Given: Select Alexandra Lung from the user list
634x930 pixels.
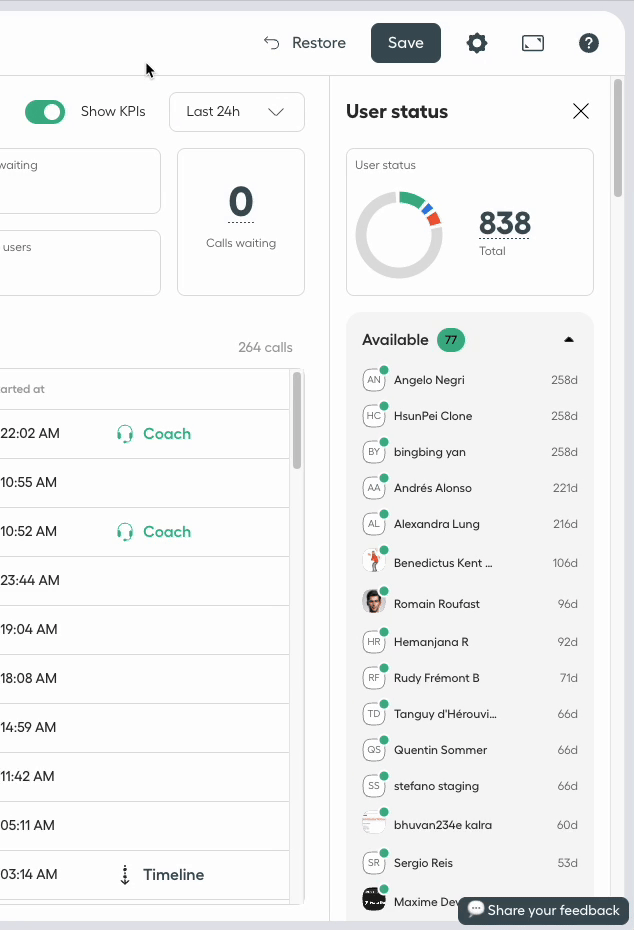Looking at the screenshot, I should (436, 524).
